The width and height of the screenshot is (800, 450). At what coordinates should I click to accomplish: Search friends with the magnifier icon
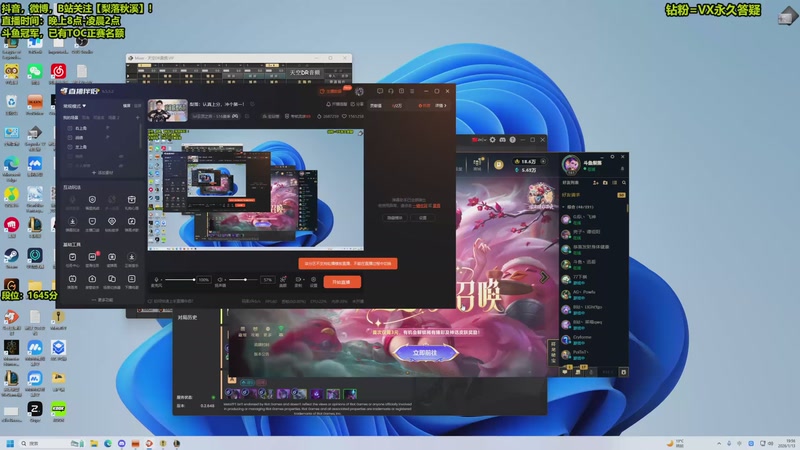623,182
